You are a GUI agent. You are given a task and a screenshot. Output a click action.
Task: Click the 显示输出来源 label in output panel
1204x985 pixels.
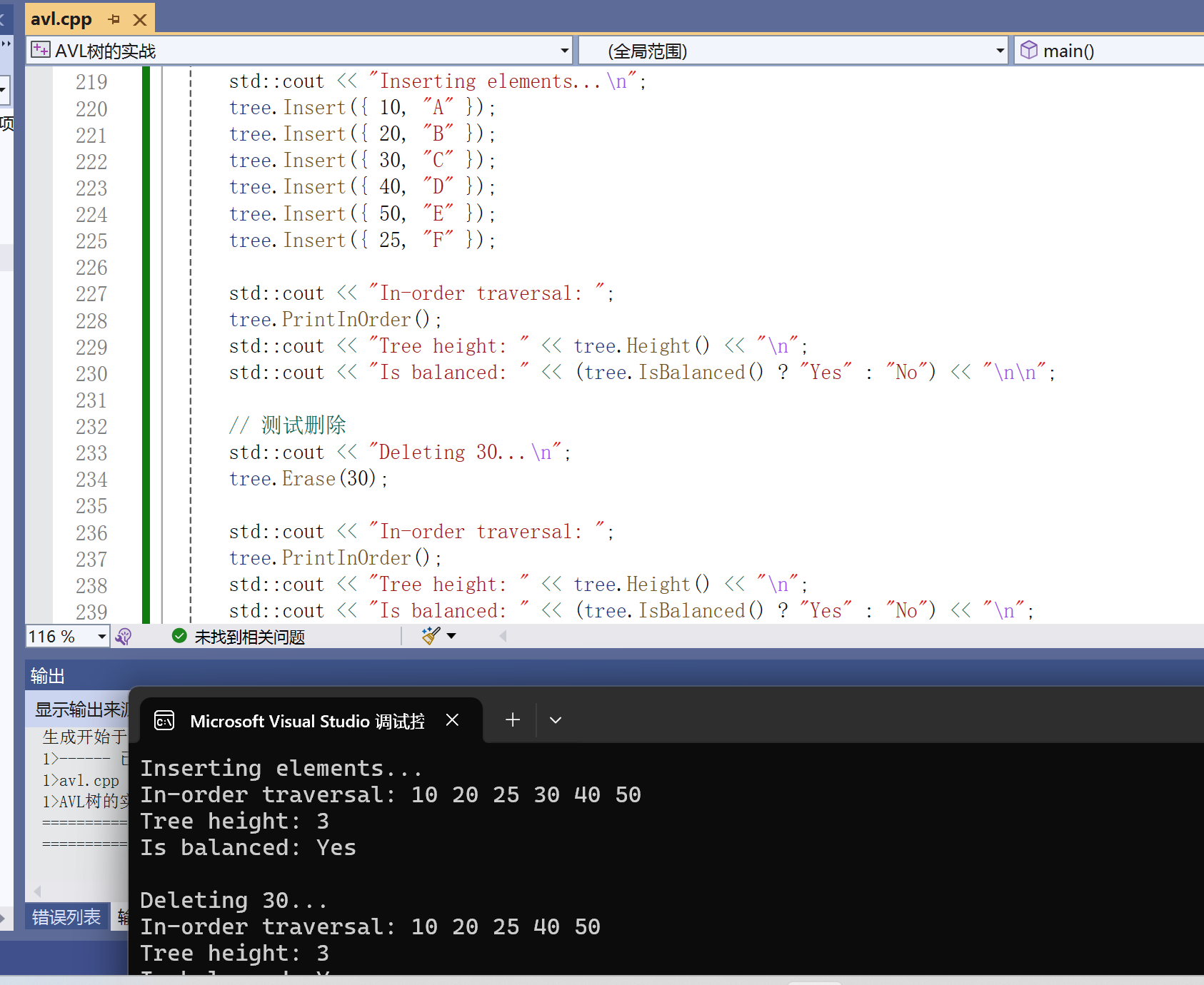tap(82, 709)
